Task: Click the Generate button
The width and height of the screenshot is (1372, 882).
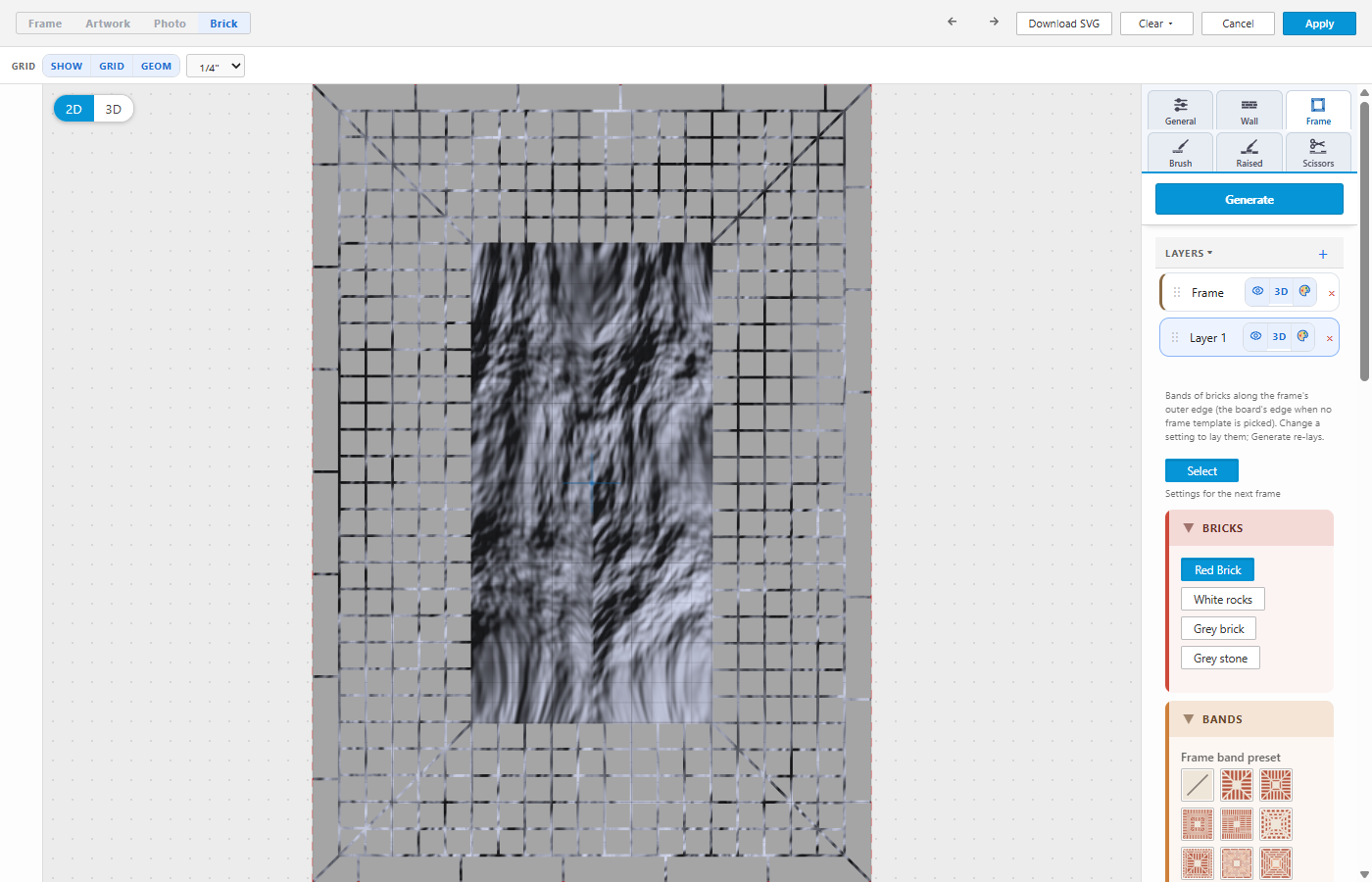Action: click(x=1249, y=199)
